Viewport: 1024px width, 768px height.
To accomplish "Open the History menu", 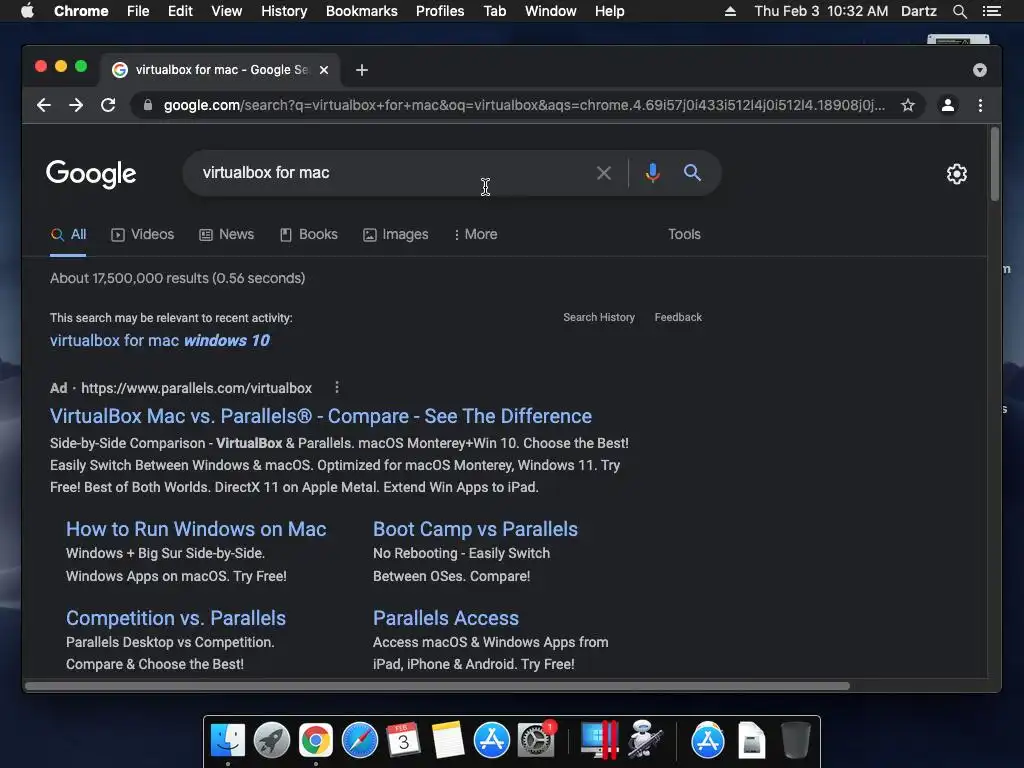I will pos(284,11).
